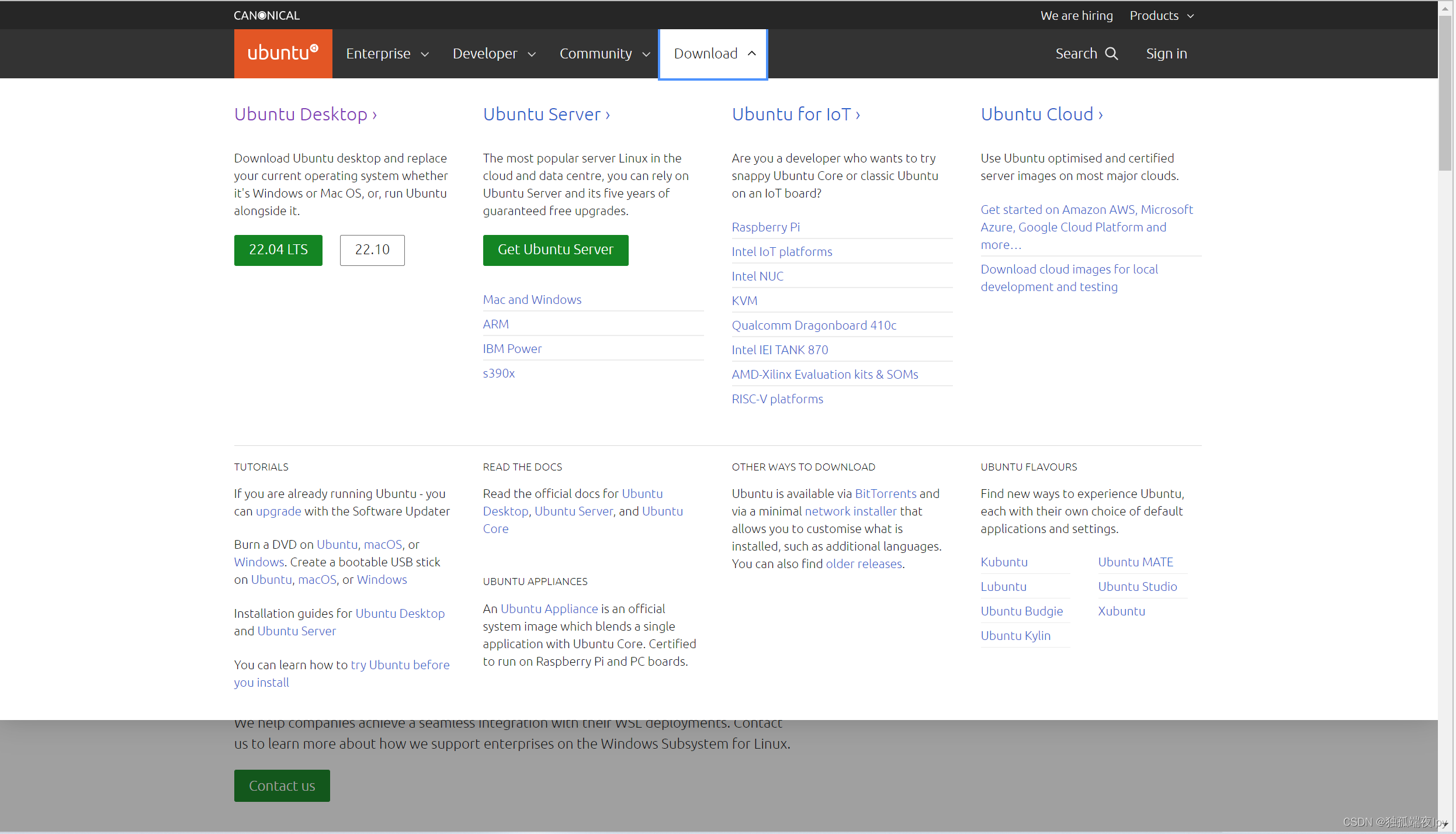1456x834 pixels.
Task: Open the Ubuntu Kylin flavour
Action: [1015, 635]
